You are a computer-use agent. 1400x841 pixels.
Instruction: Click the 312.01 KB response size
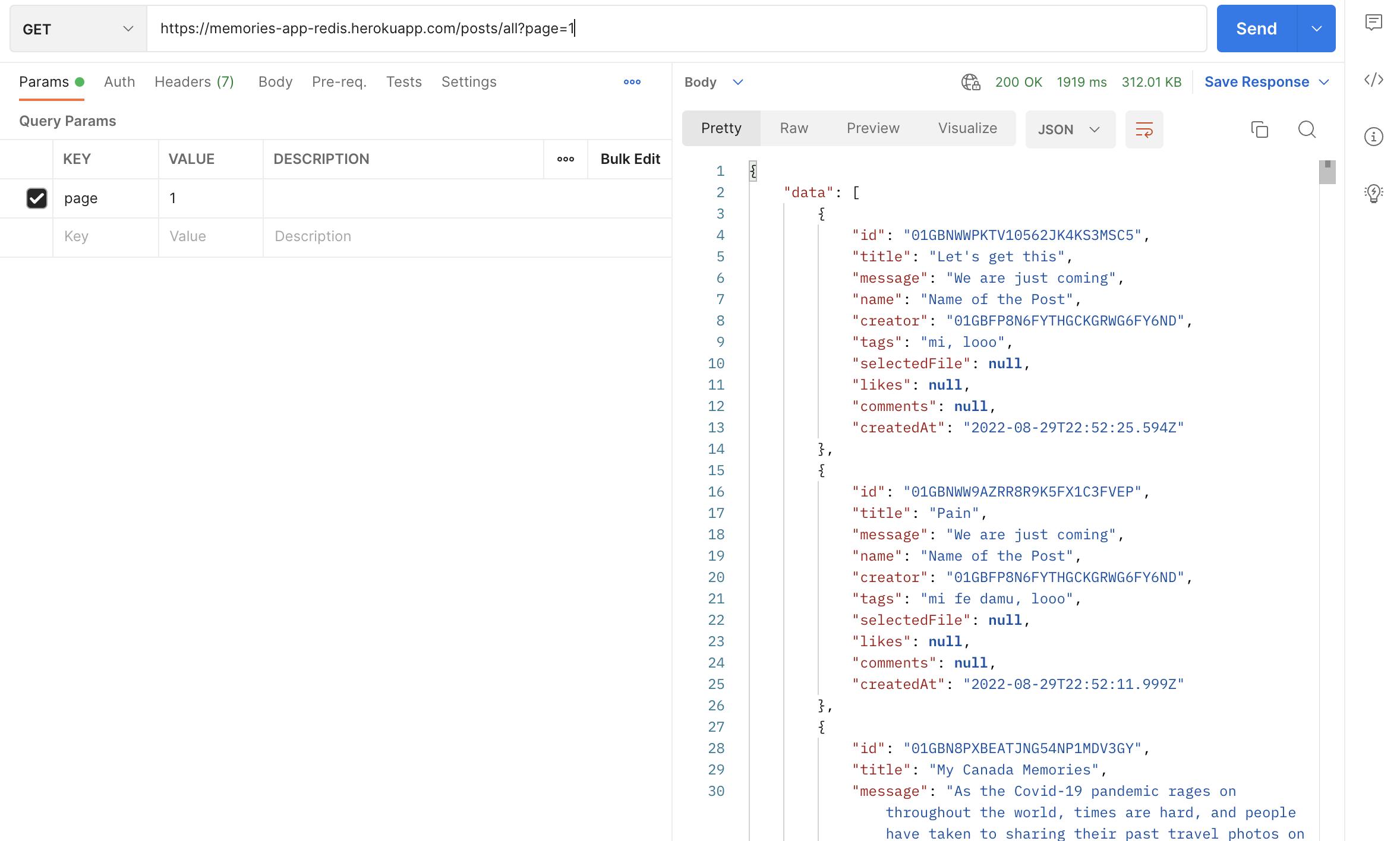point(1151,82)
